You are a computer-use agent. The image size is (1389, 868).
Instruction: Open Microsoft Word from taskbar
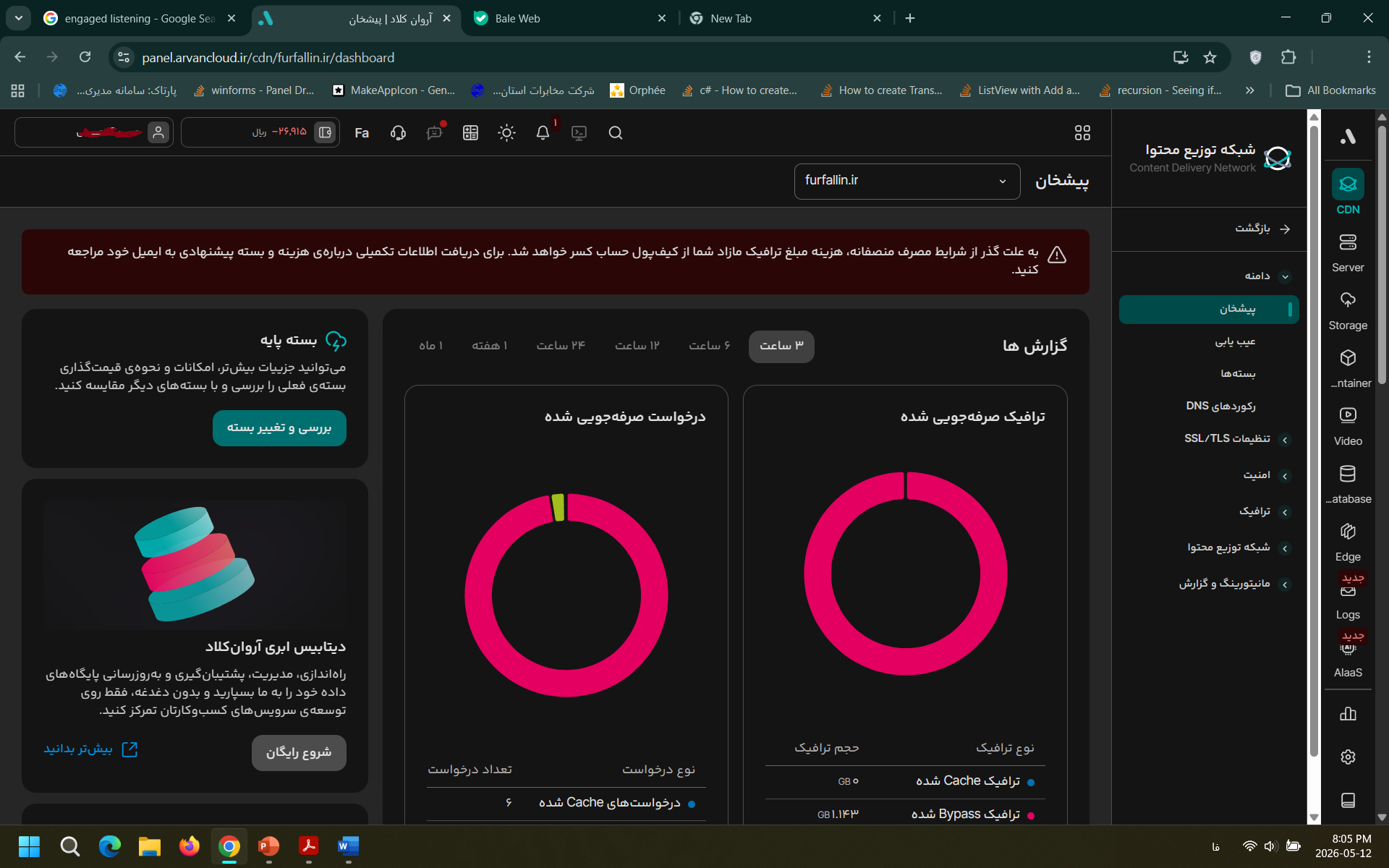(348, 846)
